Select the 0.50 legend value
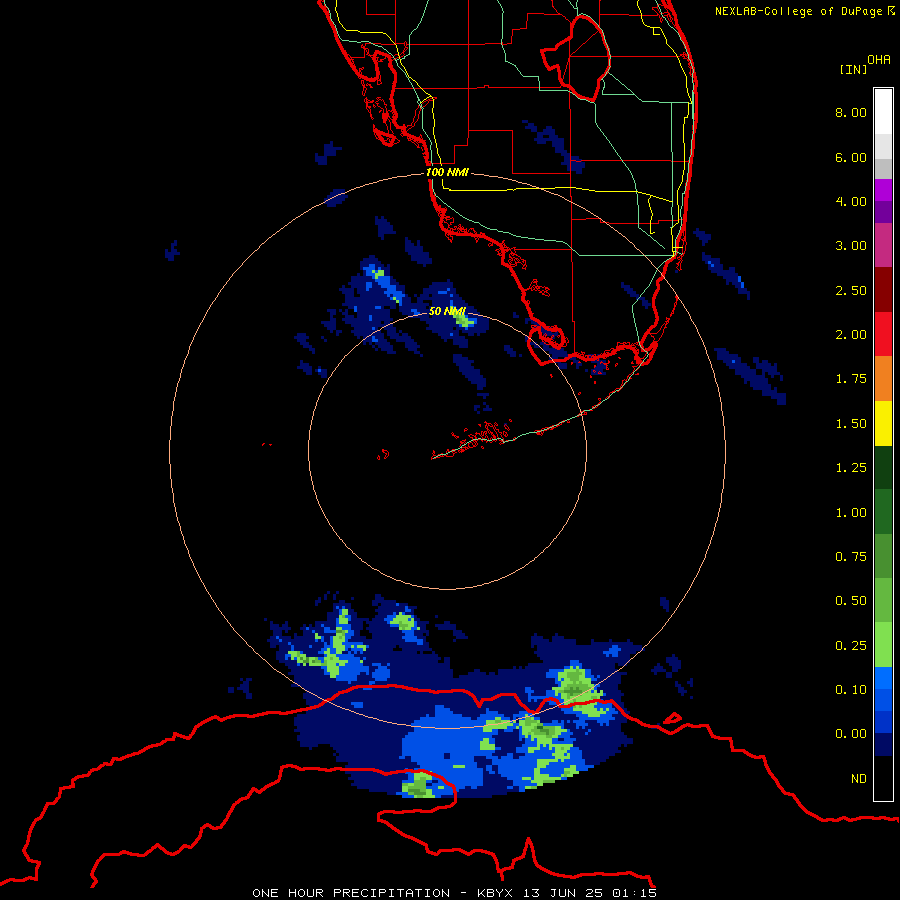This screenshot has width=900, height=900. coord(851,601)
